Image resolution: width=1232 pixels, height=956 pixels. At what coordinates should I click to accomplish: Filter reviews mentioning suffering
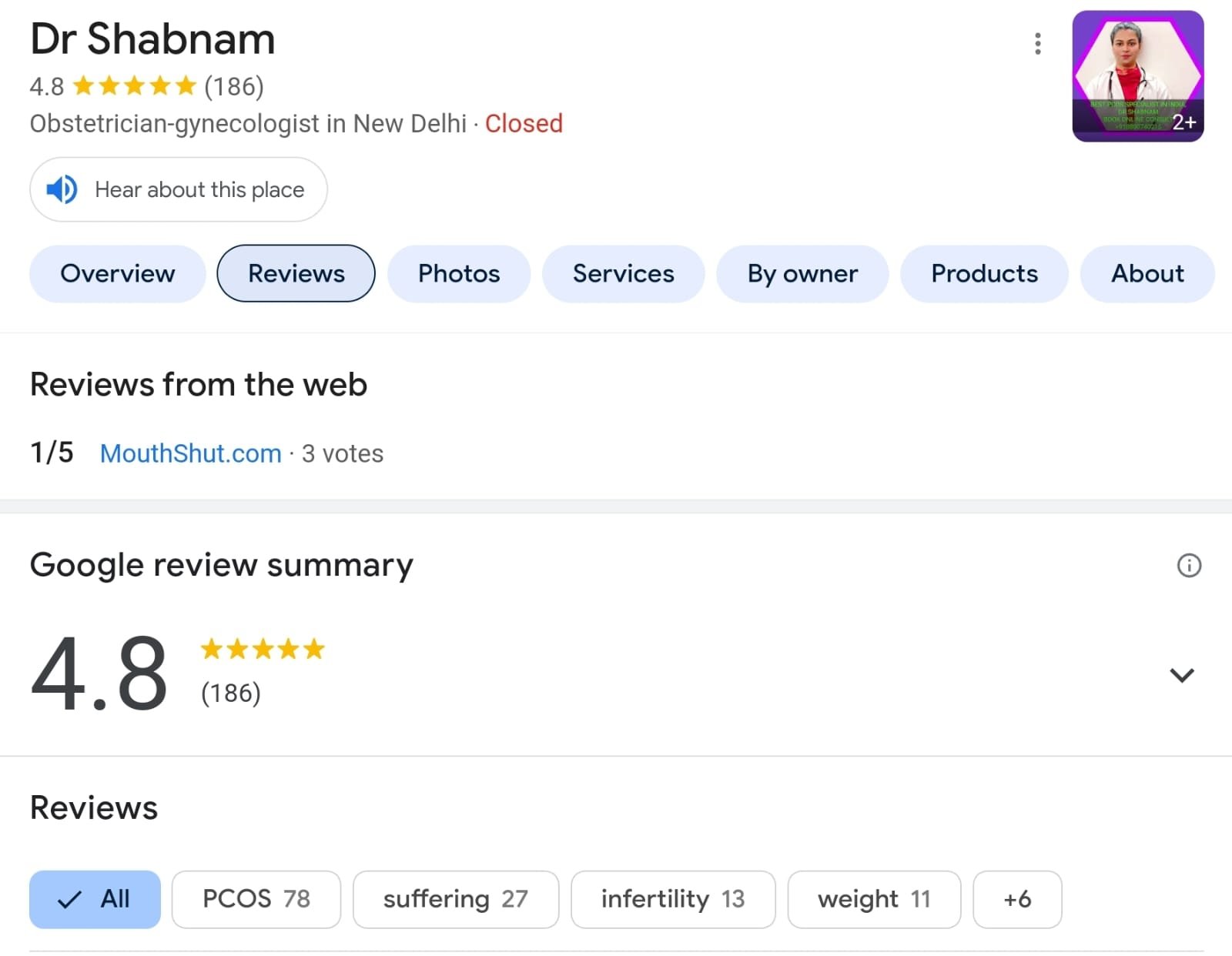pyautogui.click(x=455, y=899)
